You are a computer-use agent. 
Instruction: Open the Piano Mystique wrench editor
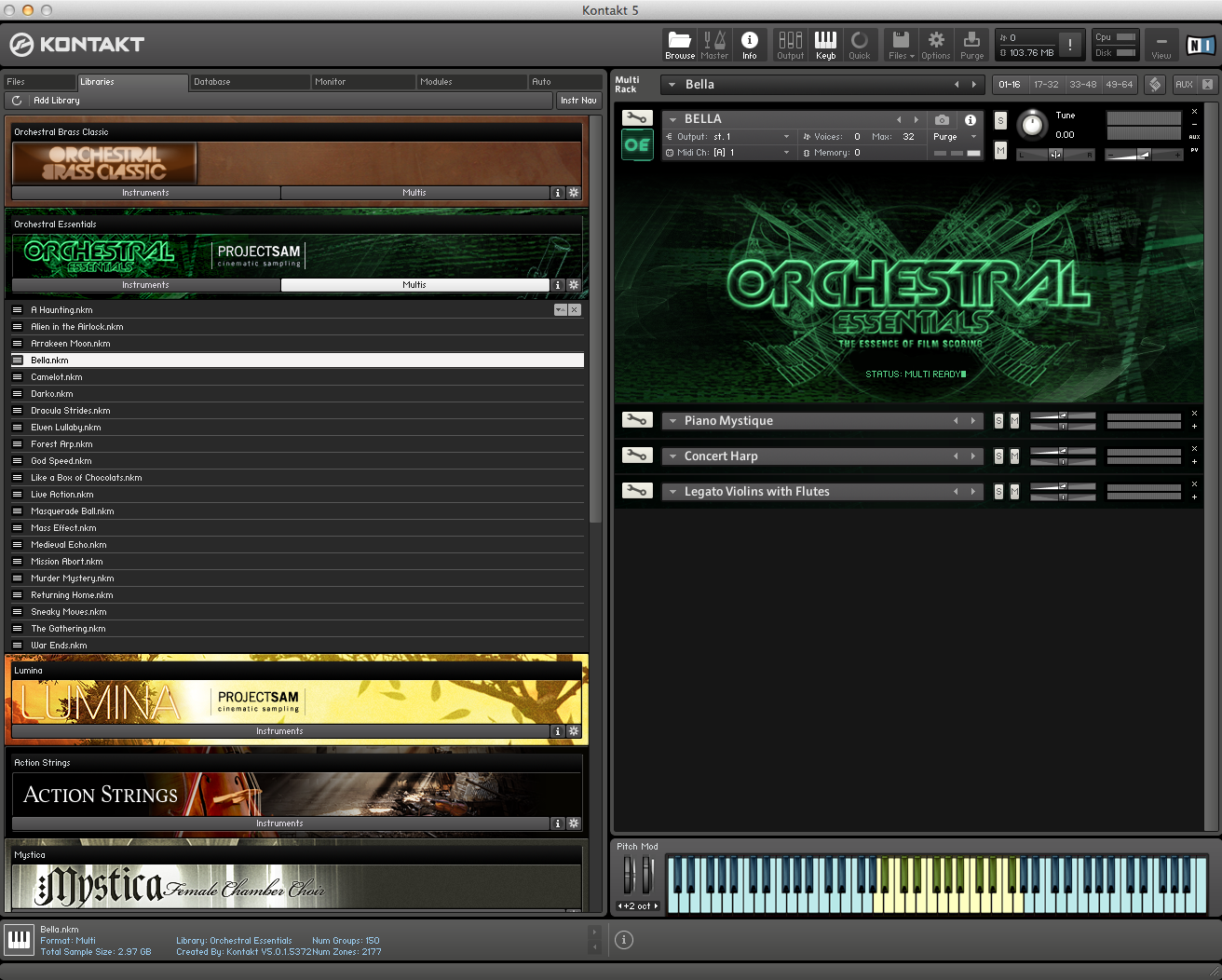coord(637,420)
